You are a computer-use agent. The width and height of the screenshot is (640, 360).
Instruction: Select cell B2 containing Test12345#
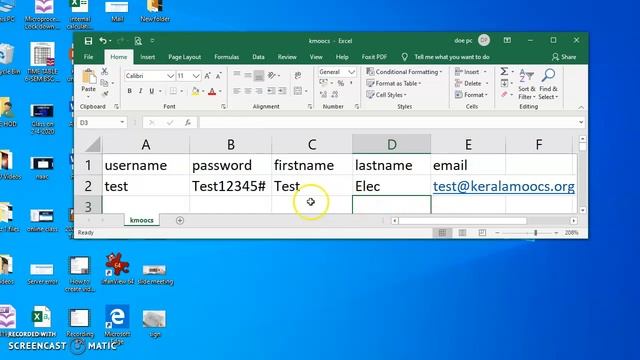pos(230,186)
